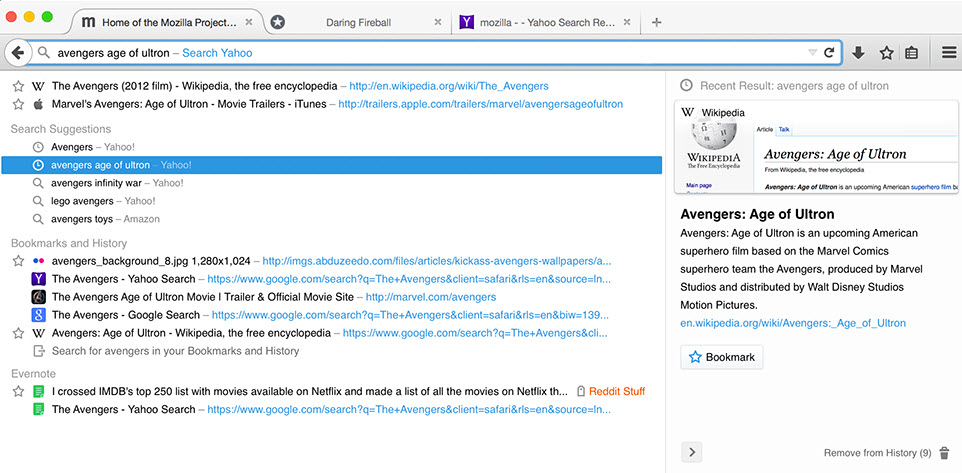Switch to the Daring Fireball tab

358,22
